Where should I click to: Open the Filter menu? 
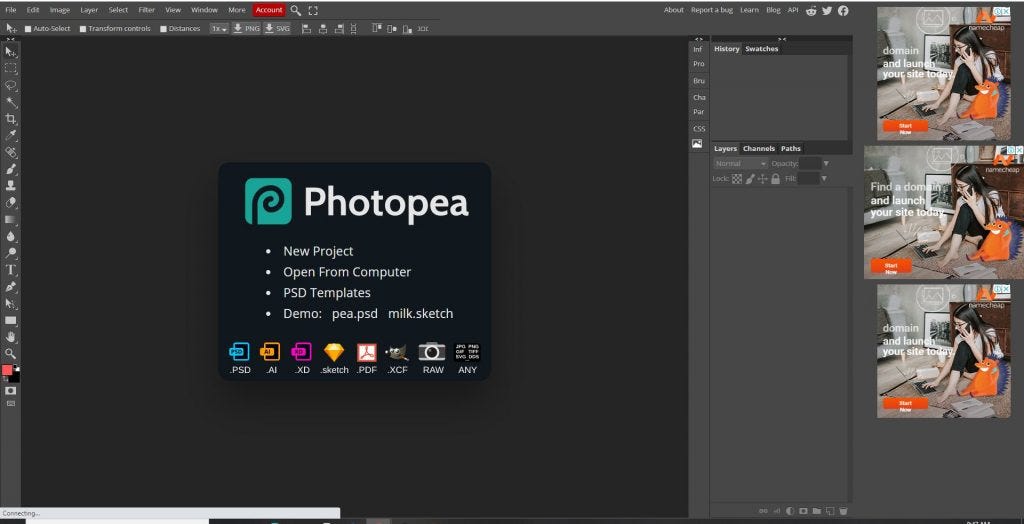coord(147,10)
